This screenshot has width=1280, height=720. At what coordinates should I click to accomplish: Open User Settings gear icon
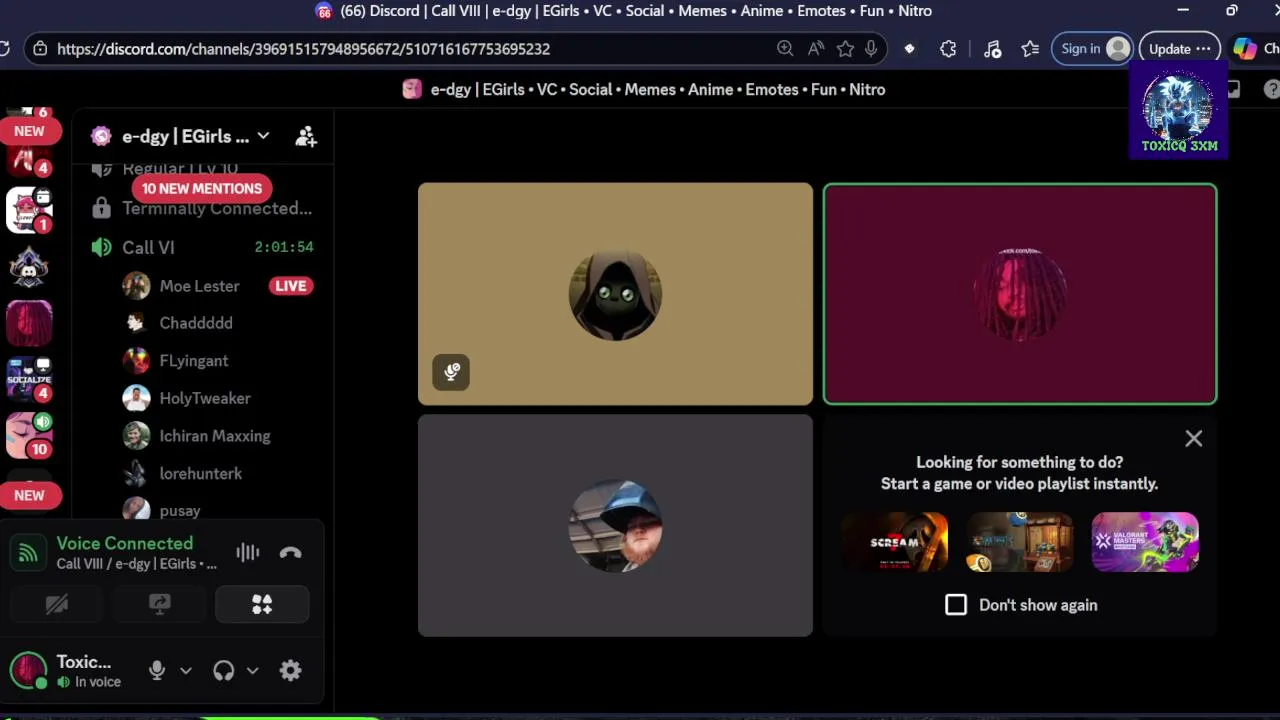[x=291, y=671]
